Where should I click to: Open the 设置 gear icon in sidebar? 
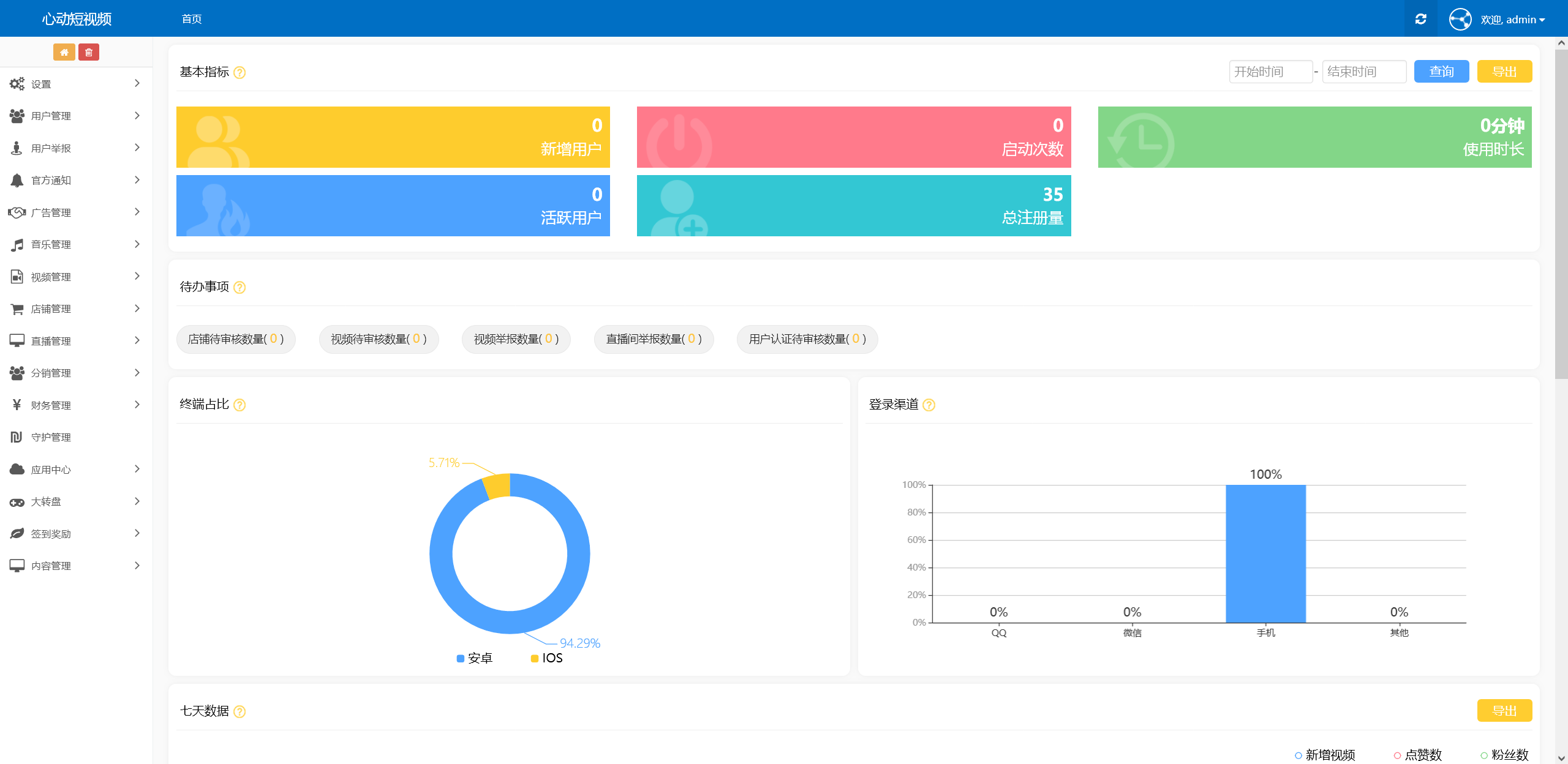(17, 83)
